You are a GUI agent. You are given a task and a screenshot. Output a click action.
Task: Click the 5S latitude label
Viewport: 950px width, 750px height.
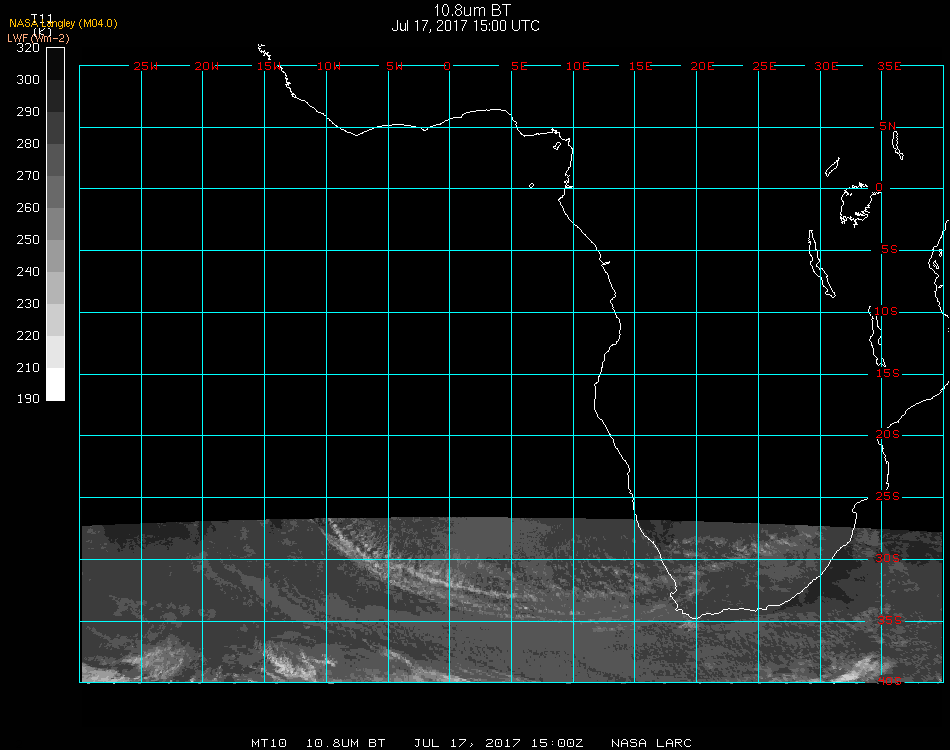point(889,250)
